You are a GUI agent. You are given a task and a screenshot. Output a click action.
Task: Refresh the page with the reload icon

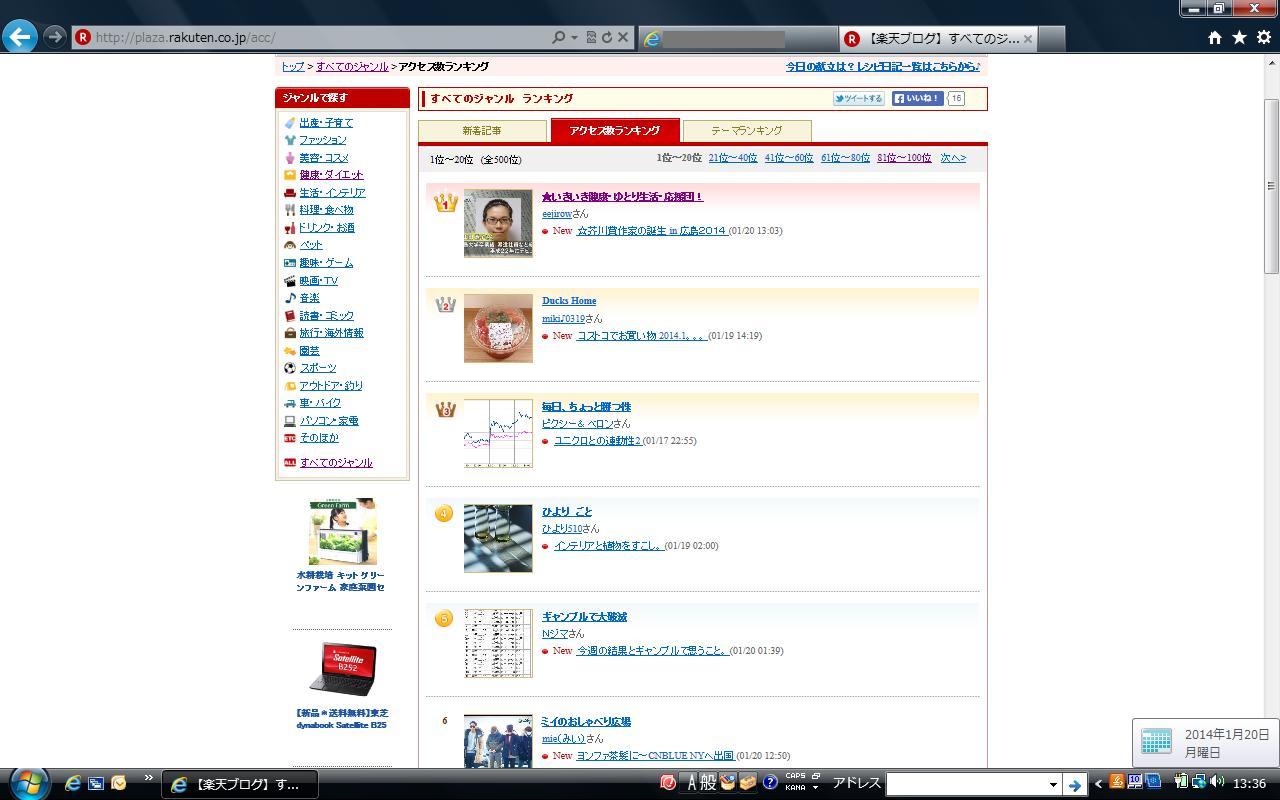pyautogui.click(x=607, y=37)
